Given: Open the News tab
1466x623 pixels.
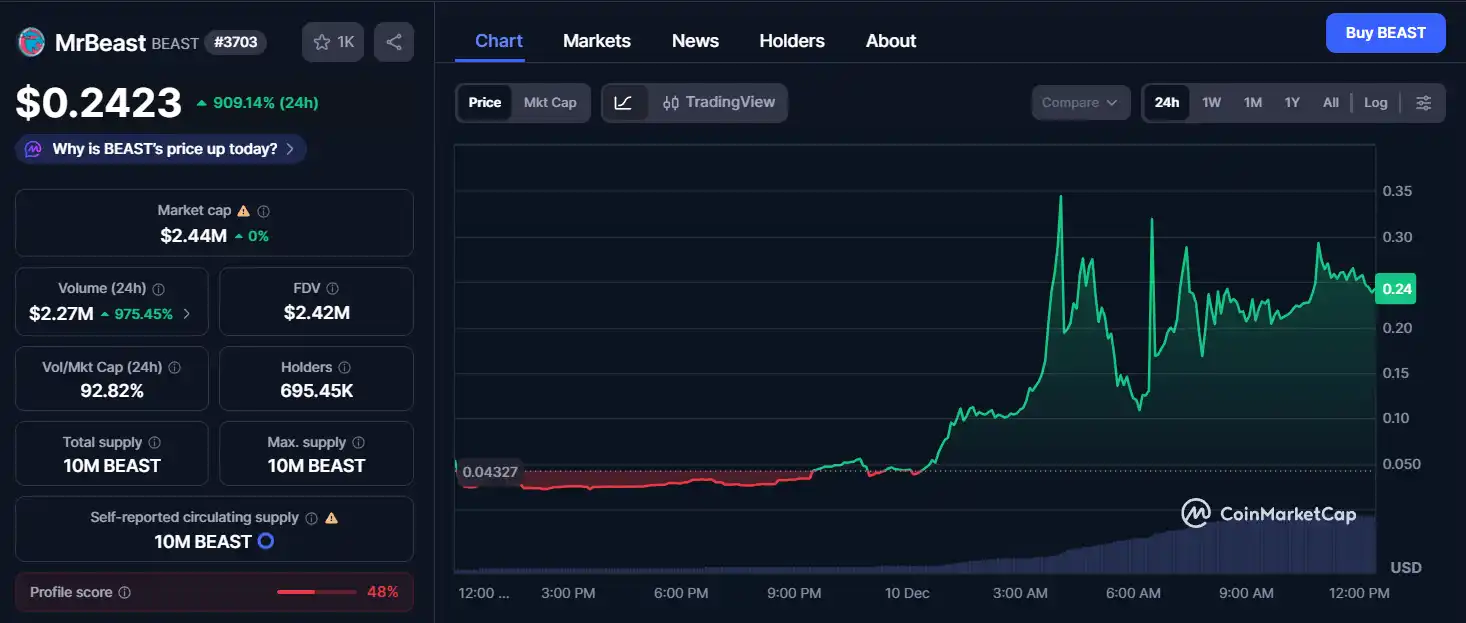Looking at the screenshot, I should coord(695,41).
